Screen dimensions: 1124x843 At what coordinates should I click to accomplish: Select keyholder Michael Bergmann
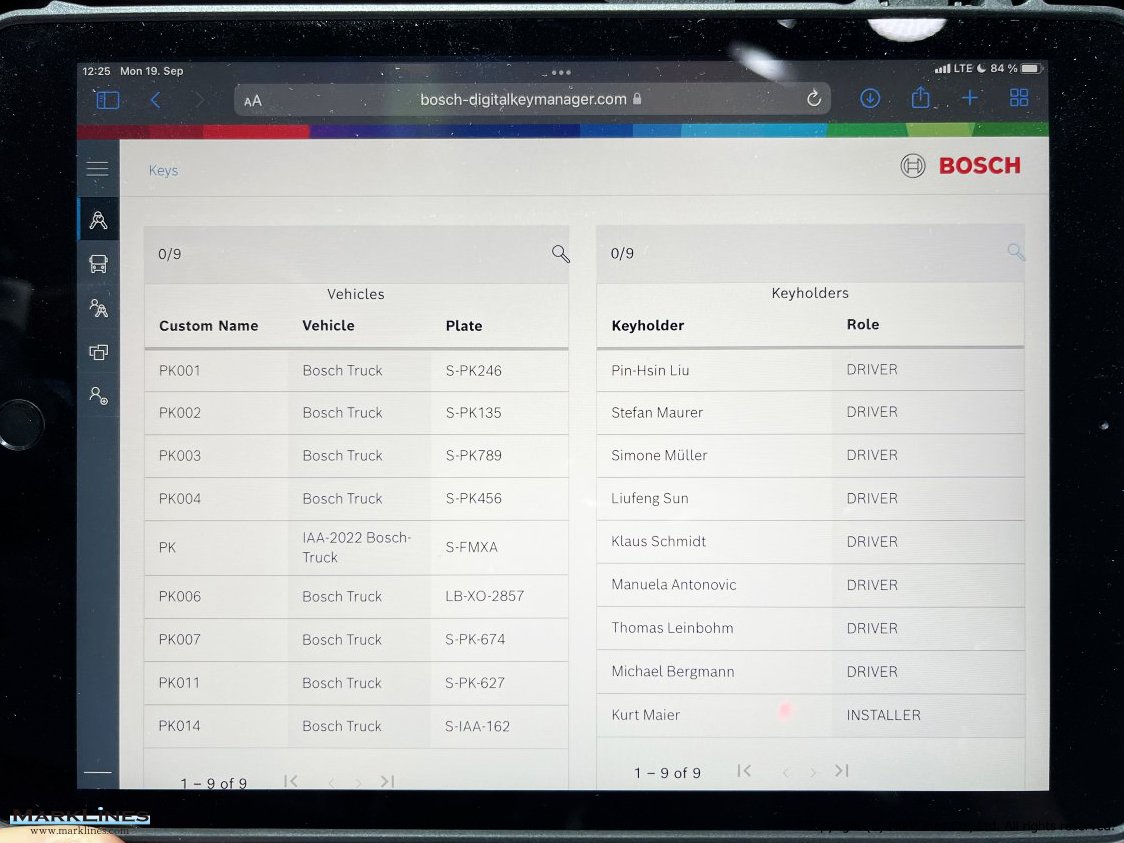coord(810,672)
